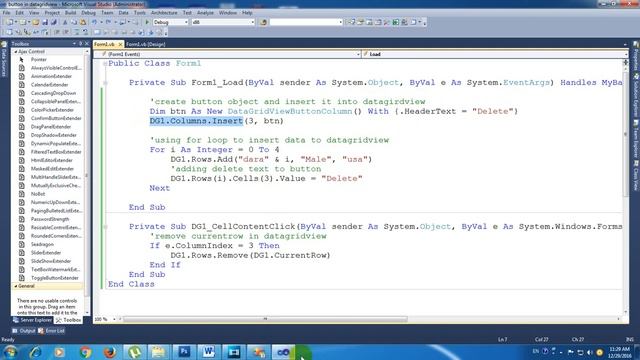Toggle auto-hide pin on Toolbox panel

pos(80,43)
